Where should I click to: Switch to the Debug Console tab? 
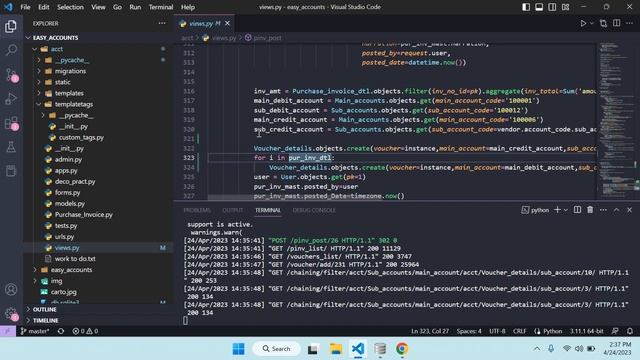[314, 210]
